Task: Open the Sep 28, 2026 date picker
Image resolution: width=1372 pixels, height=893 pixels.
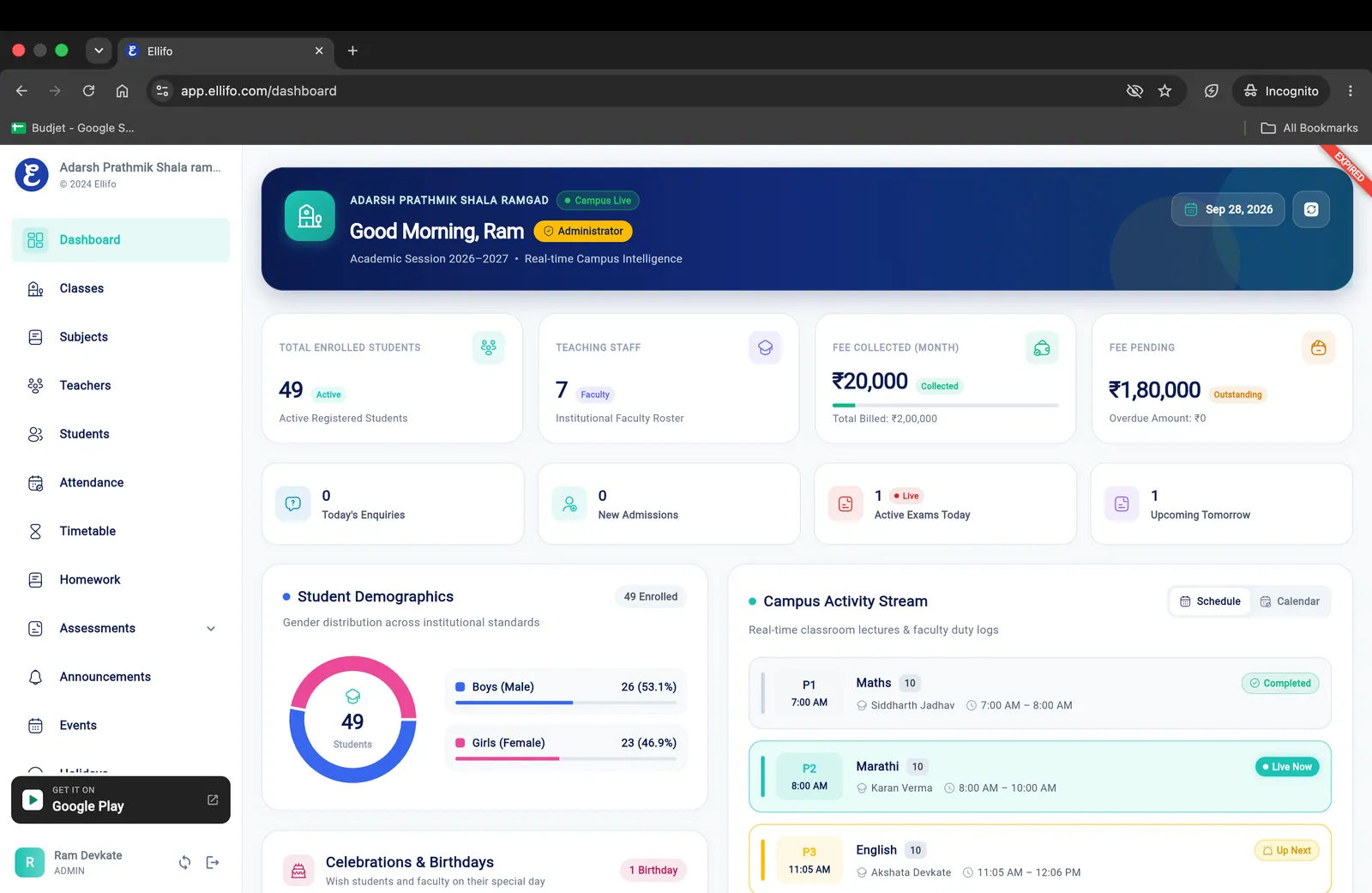Action: tap(1228, 209)
